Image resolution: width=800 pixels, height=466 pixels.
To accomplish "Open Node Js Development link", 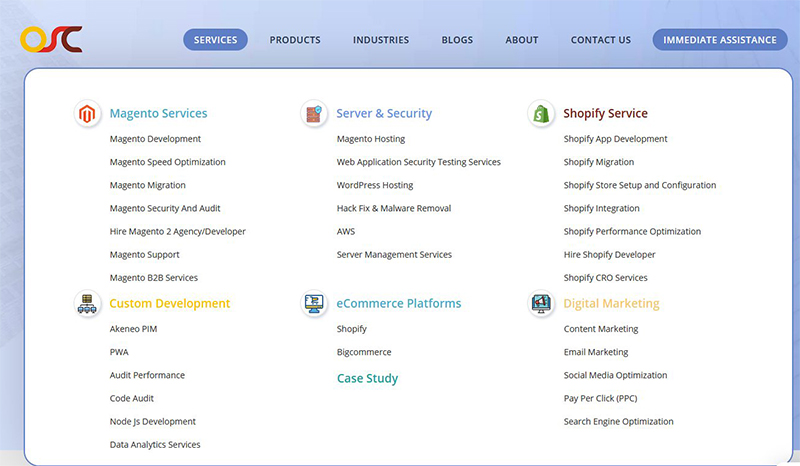I will (153, 421).
